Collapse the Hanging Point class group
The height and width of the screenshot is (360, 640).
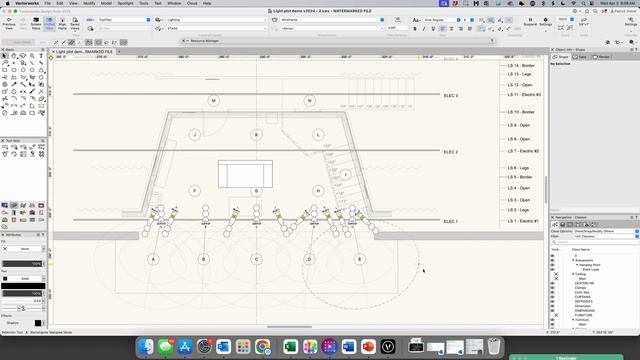click(577, 265)
